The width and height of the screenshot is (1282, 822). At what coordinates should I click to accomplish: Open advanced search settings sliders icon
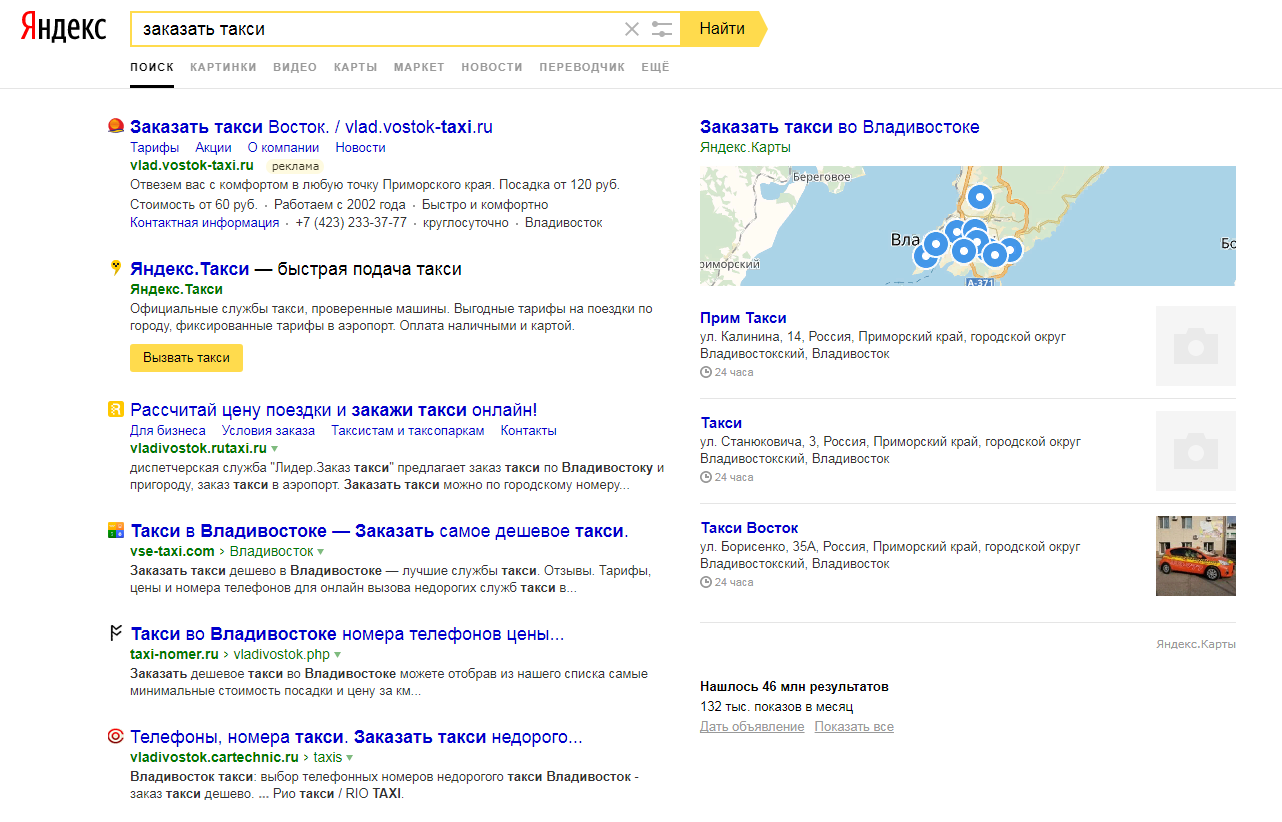coord(662,29)
